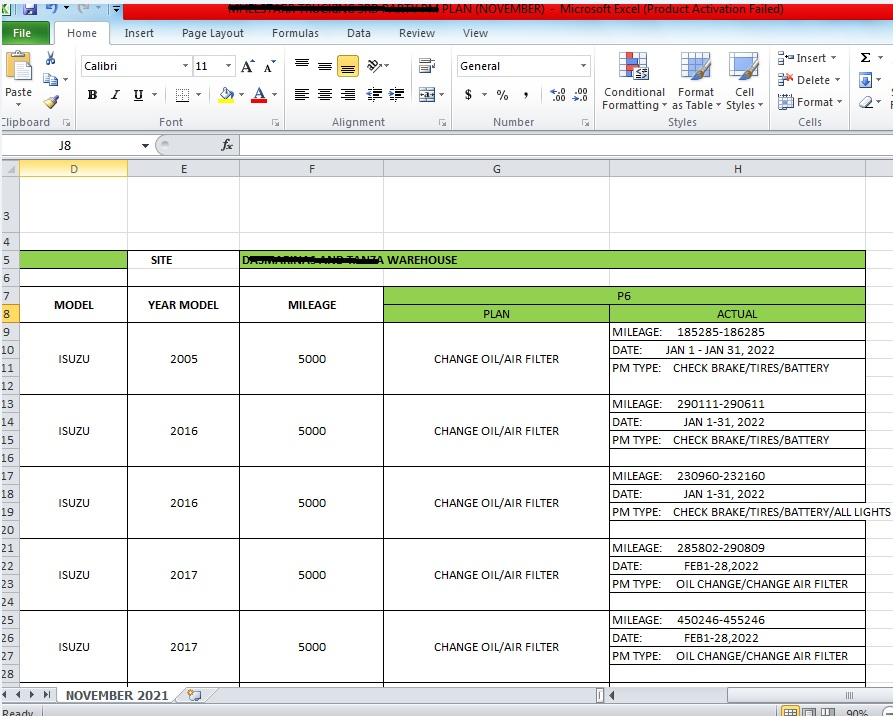Apply Comma Style format
The width and height of the screenshot is (893, 716).
click(526, 95)
